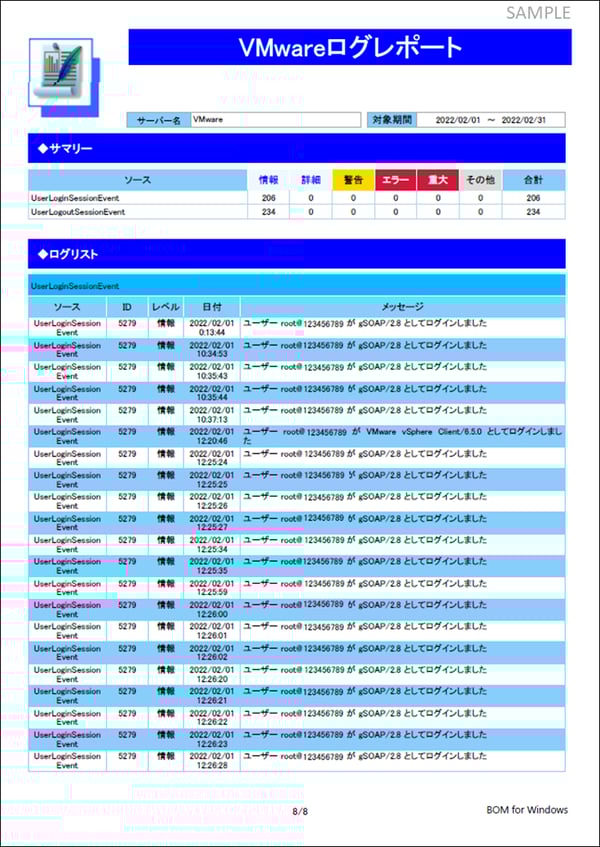This screenshot has height=847, width=600.
Task: Click the page number 8/8 in the footer
Action: 300,811
